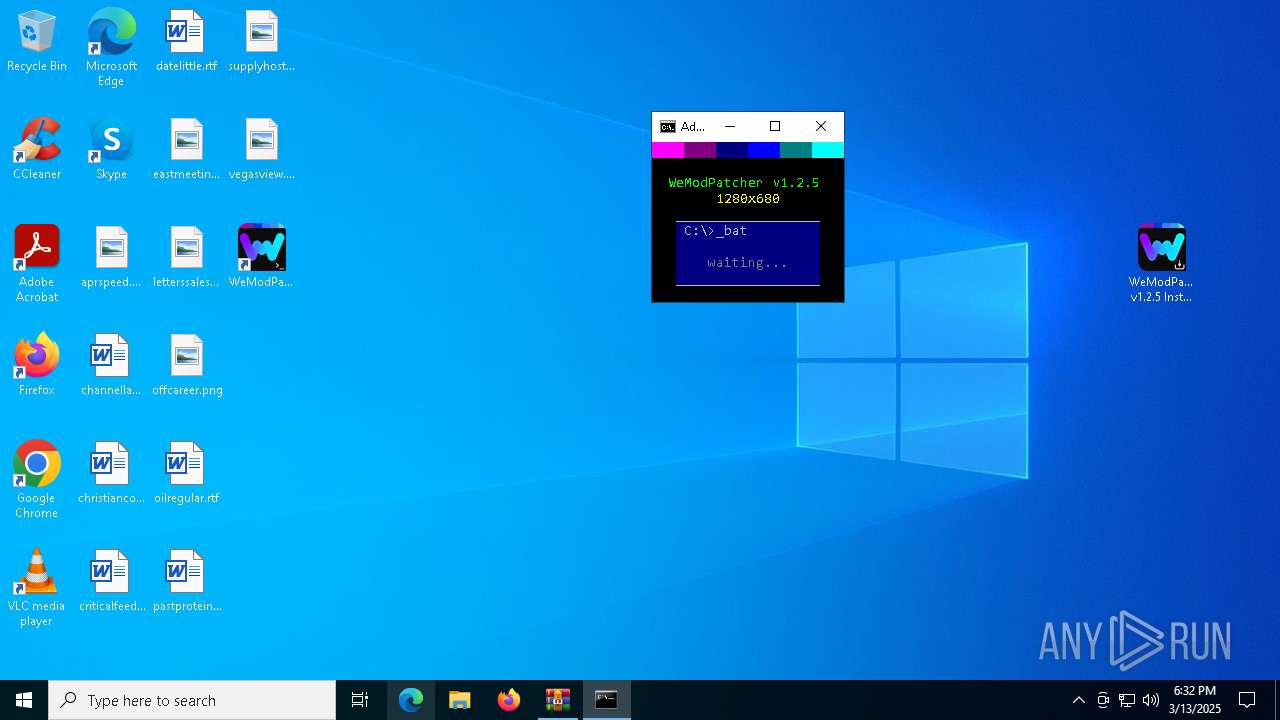Select the CCleaner desktop shortcut

coord(37,150)
